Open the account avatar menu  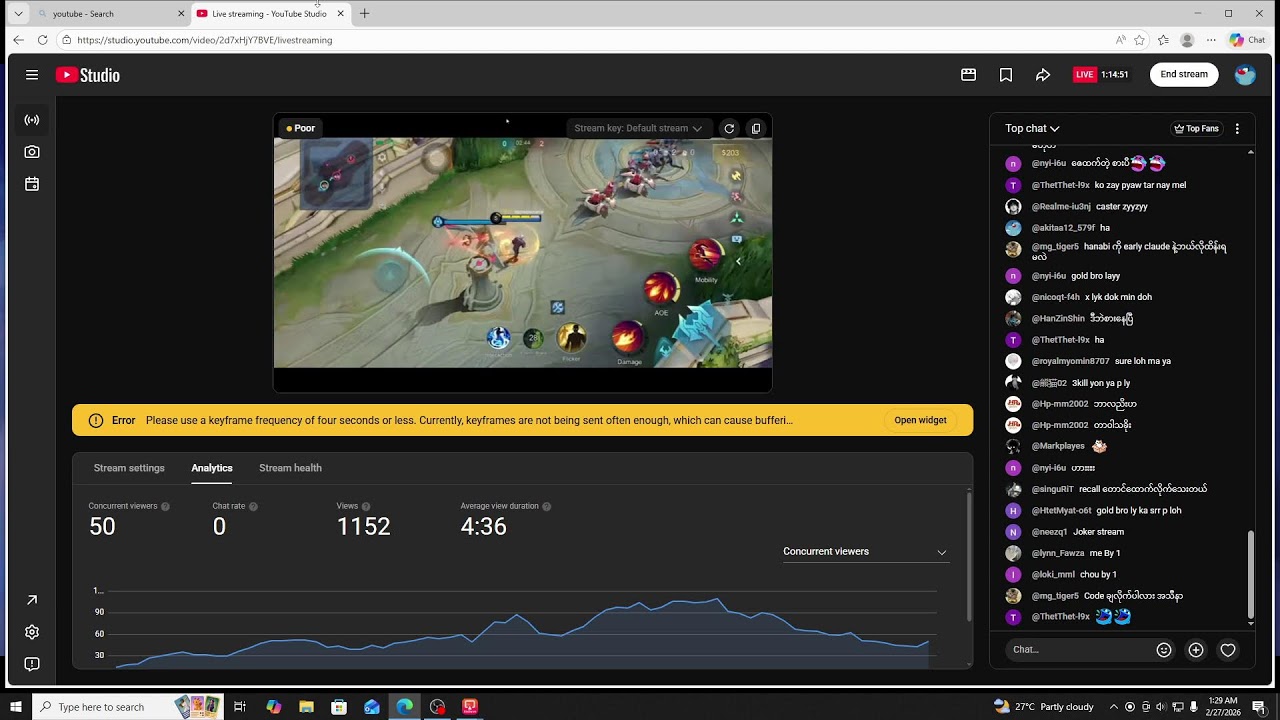[1245, 75]
